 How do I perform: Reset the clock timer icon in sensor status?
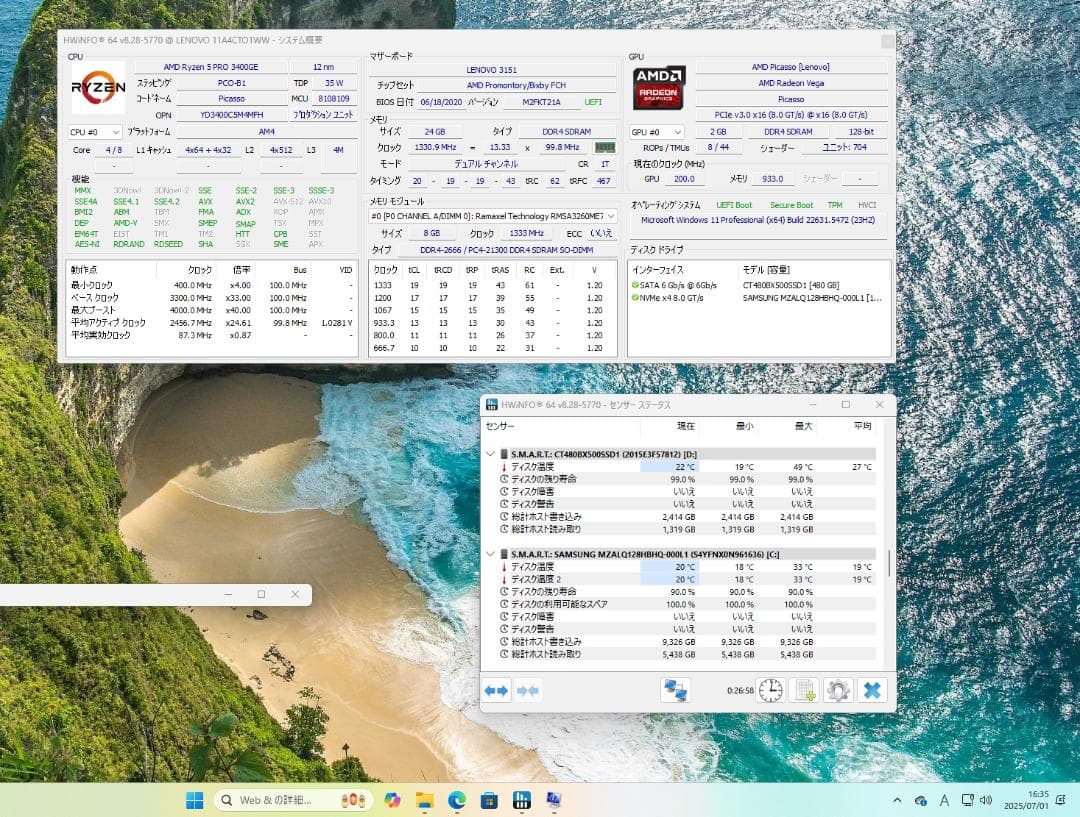click(x=770, y=690)
